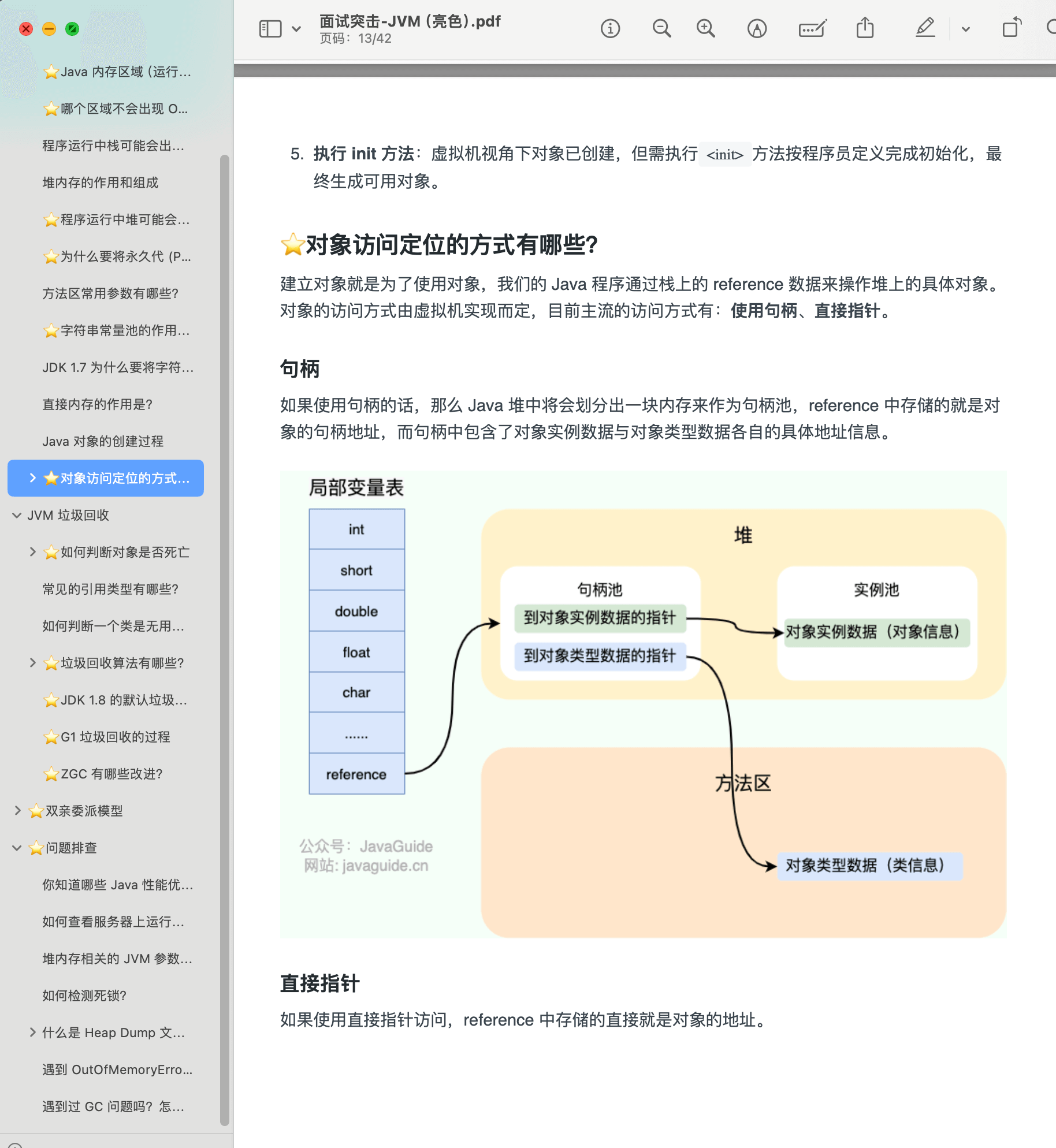Expand the 垃圾回收算法有哪些 outline entry
The image size is (1056, 1148).
tap(32, 663)
